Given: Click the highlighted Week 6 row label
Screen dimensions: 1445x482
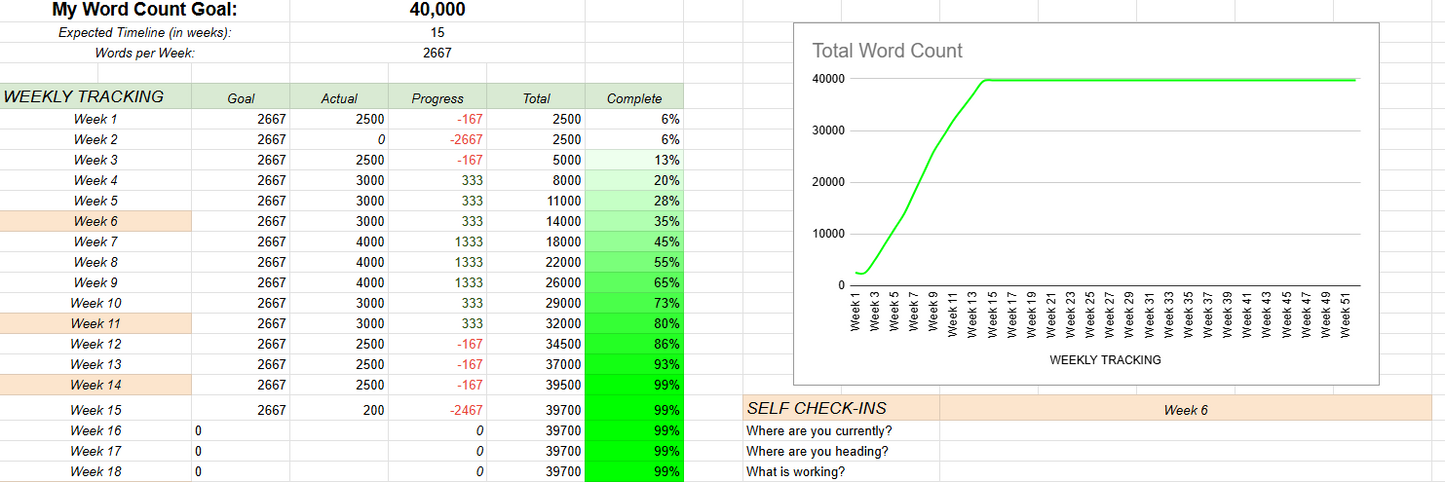Looking at the screenshot, I should coord(96,221).
